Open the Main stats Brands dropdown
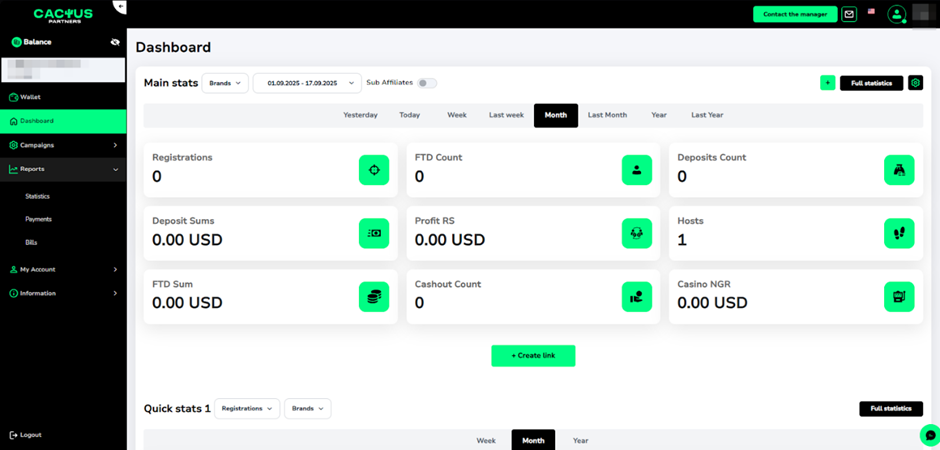The height and width of the screenshot is (450, 940). [225, 83]
